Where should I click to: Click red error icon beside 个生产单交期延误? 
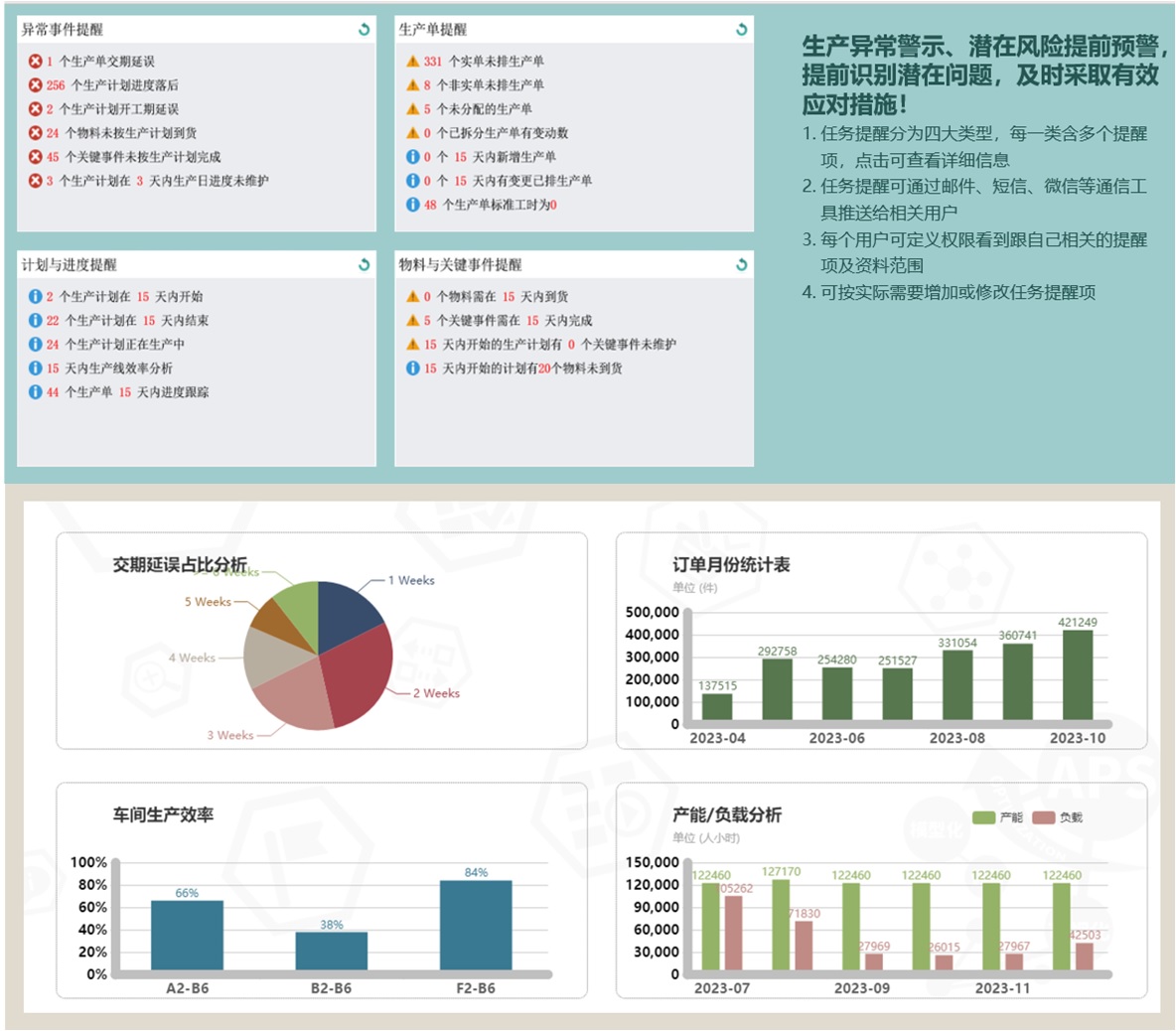point(35,62)
